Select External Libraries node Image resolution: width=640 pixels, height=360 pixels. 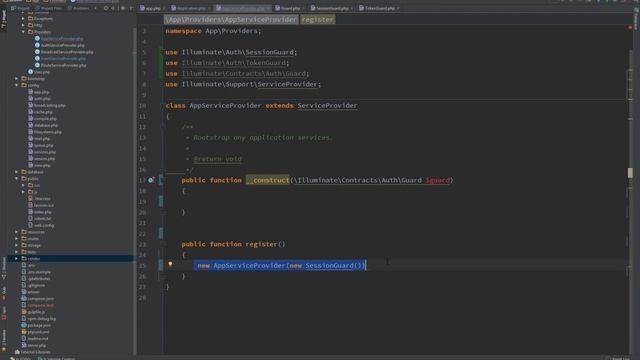tap(33, 352)
